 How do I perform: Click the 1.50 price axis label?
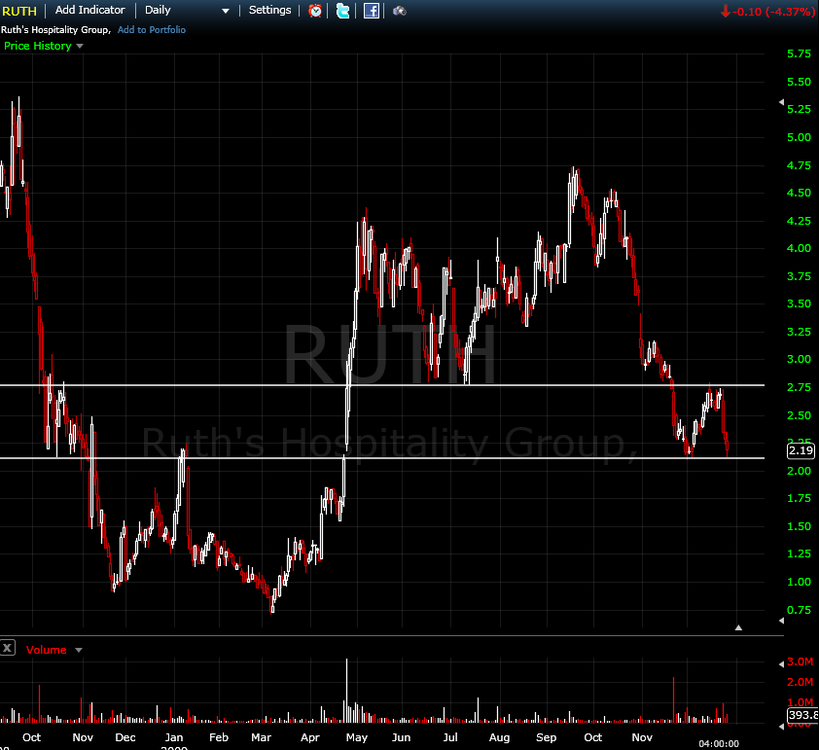[799, 526]
